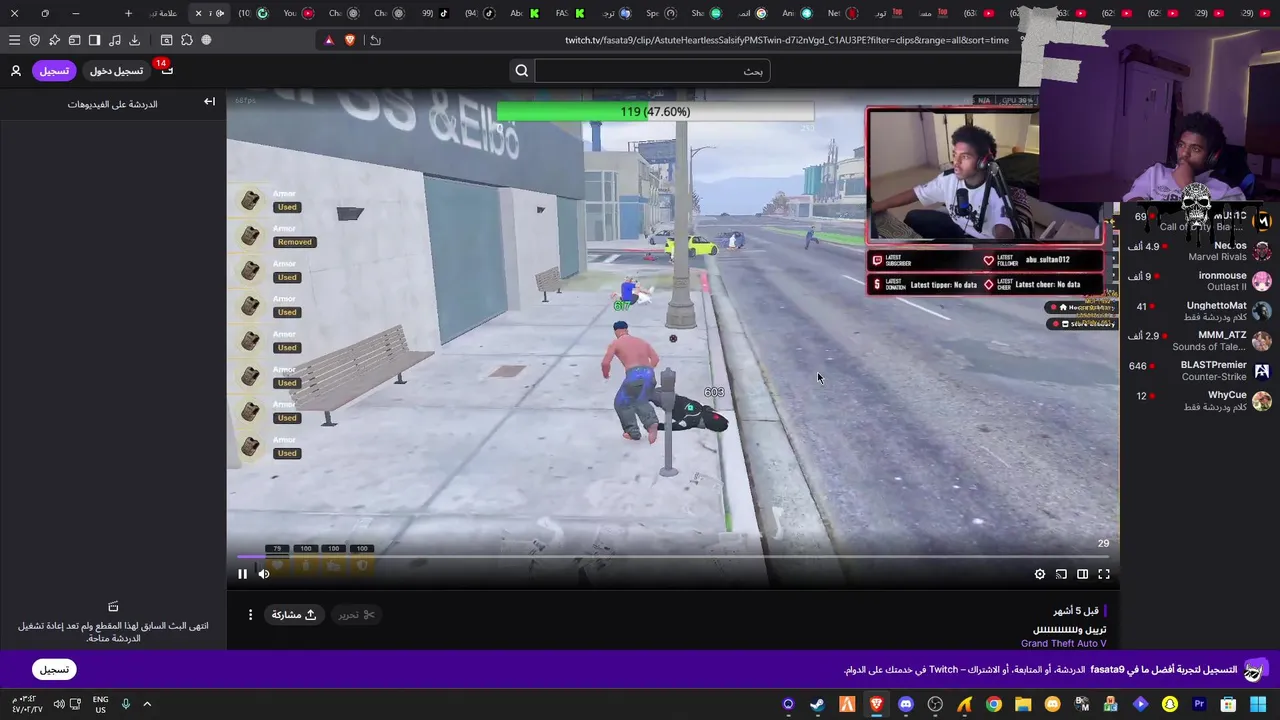
Task: Mute the clip volume
Action: 264,574
